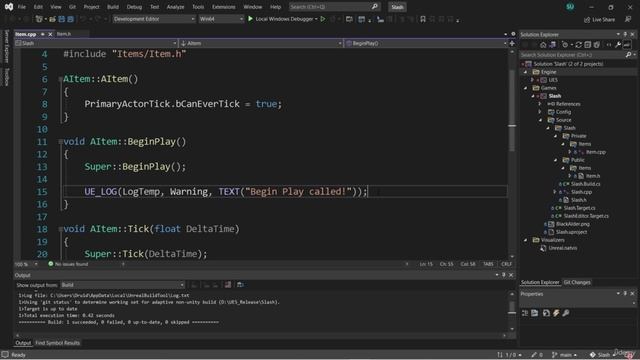Select Slash.Build.cs in Solution Explorer
This screenshot has height=360, width=640.
pyautogui.click(x=585, y=184)
